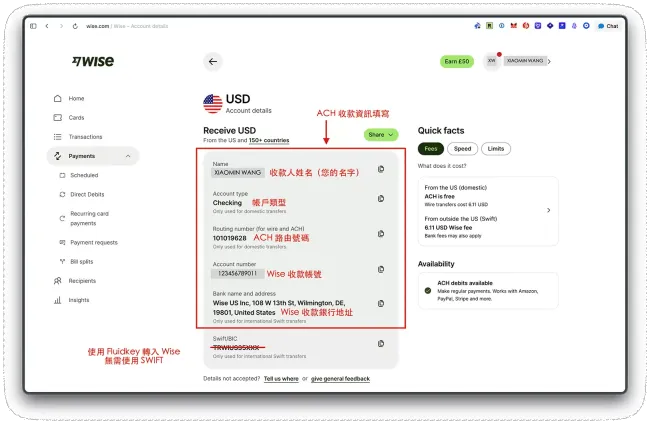
Task: Copy the Account number value
Action: point(381,270)
